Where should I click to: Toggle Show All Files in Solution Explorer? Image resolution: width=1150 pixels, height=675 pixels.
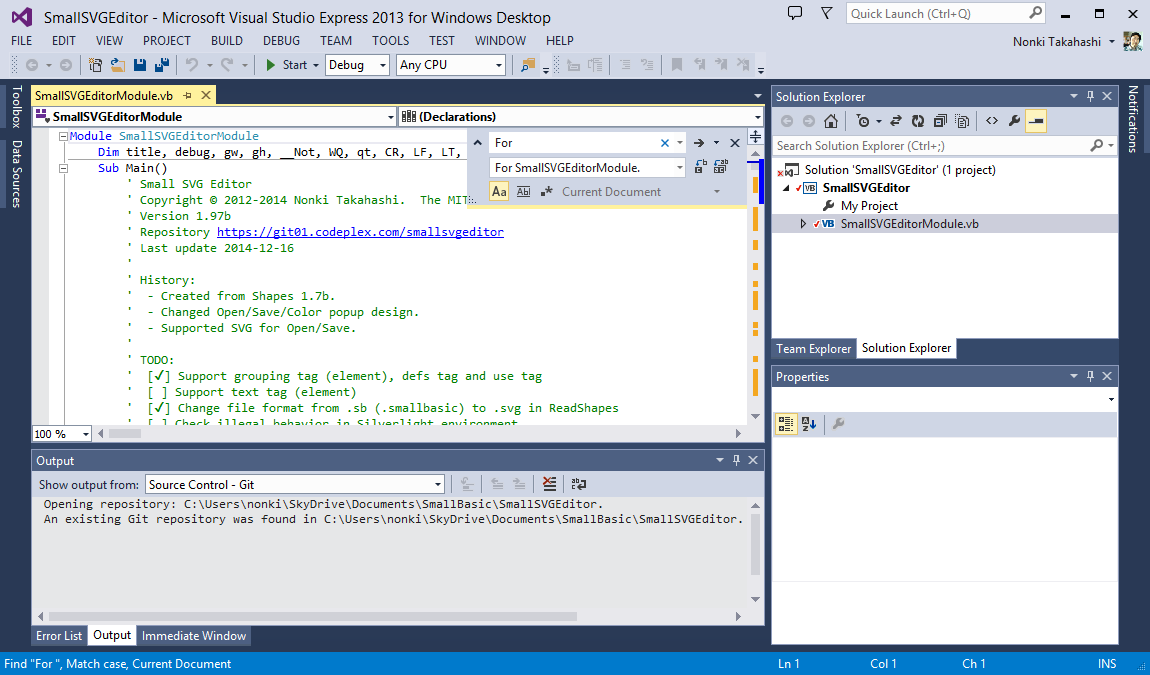962,121
